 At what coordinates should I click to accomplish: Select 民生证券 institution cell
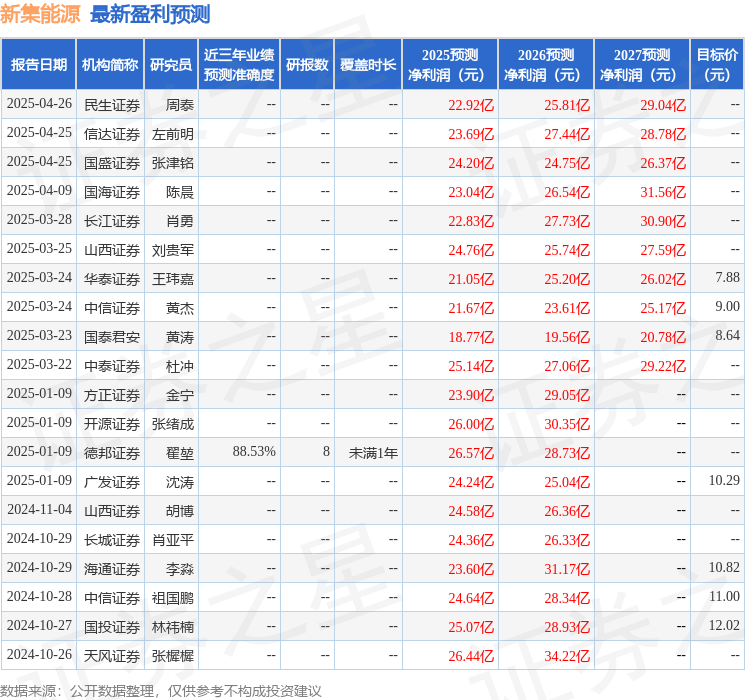pyautogui.click(x=112, y=105)
